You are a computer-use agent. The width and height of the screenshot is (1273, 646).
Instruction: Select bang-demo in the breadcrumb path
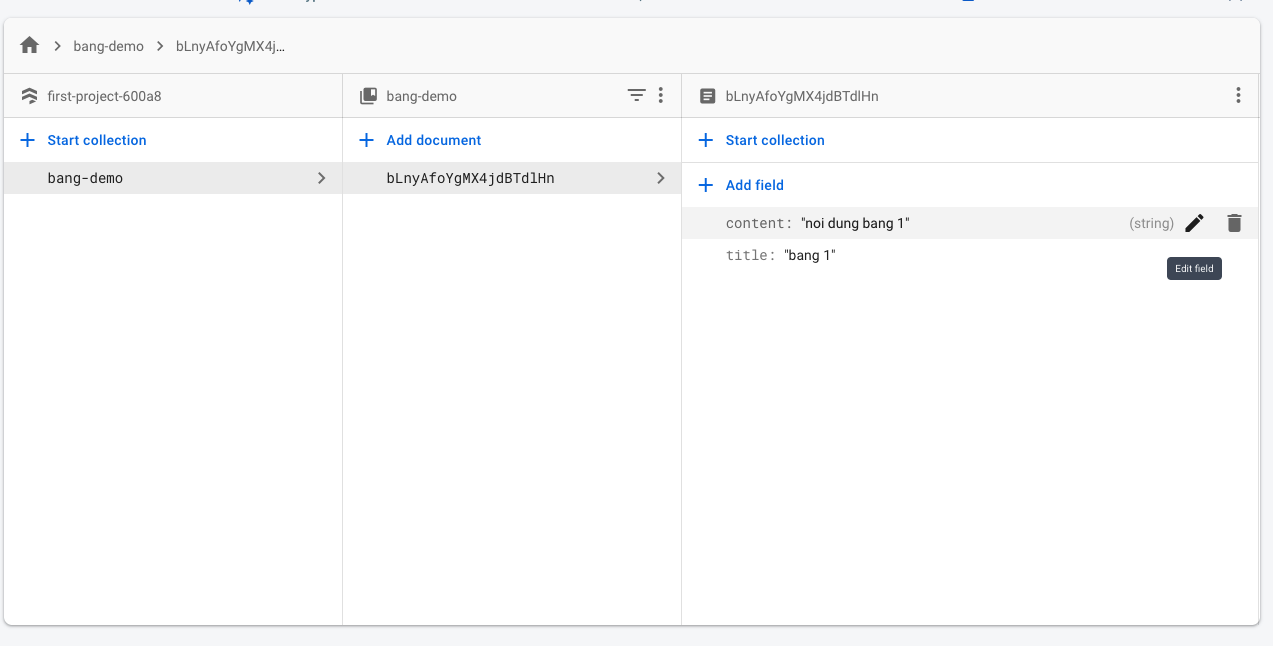pos(108,46)
